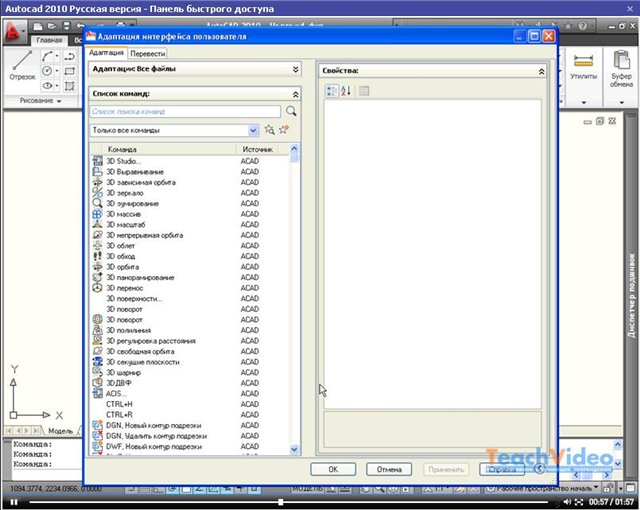
Task: Click the find command star-magnifier icon
Action: (269, 130)
